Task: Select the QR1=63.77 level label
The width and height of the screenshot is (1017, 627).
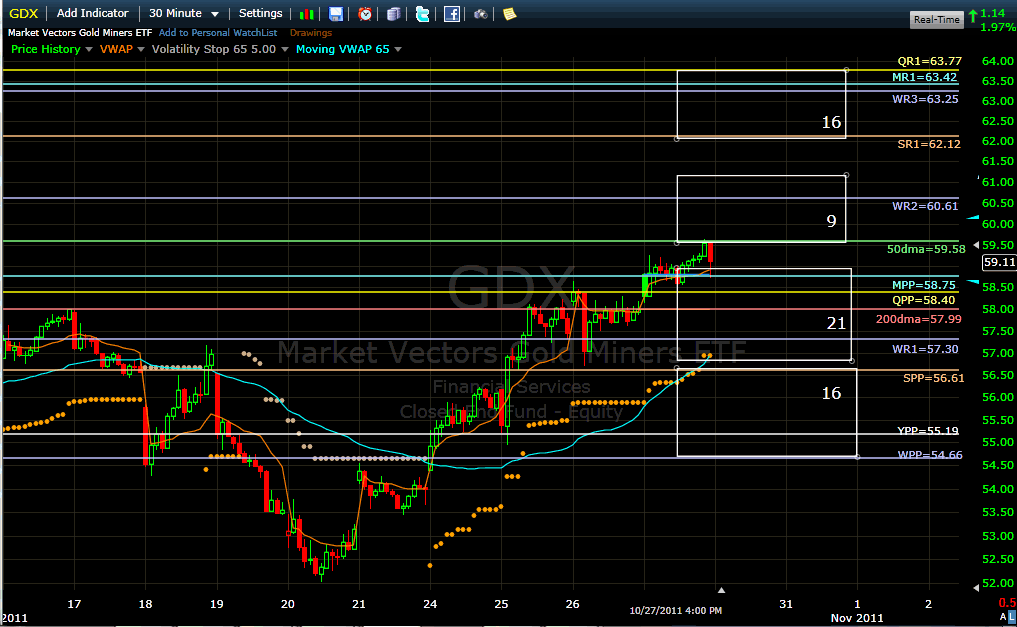Action: (x=929, y=61)
